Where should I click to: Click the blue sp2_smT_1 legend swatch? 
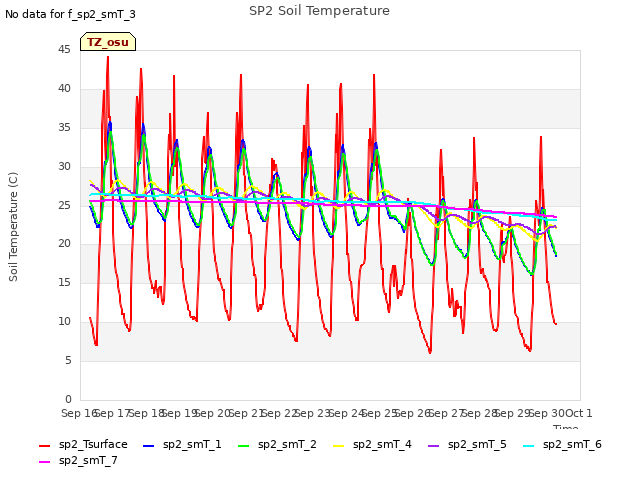tap(149, 446)
